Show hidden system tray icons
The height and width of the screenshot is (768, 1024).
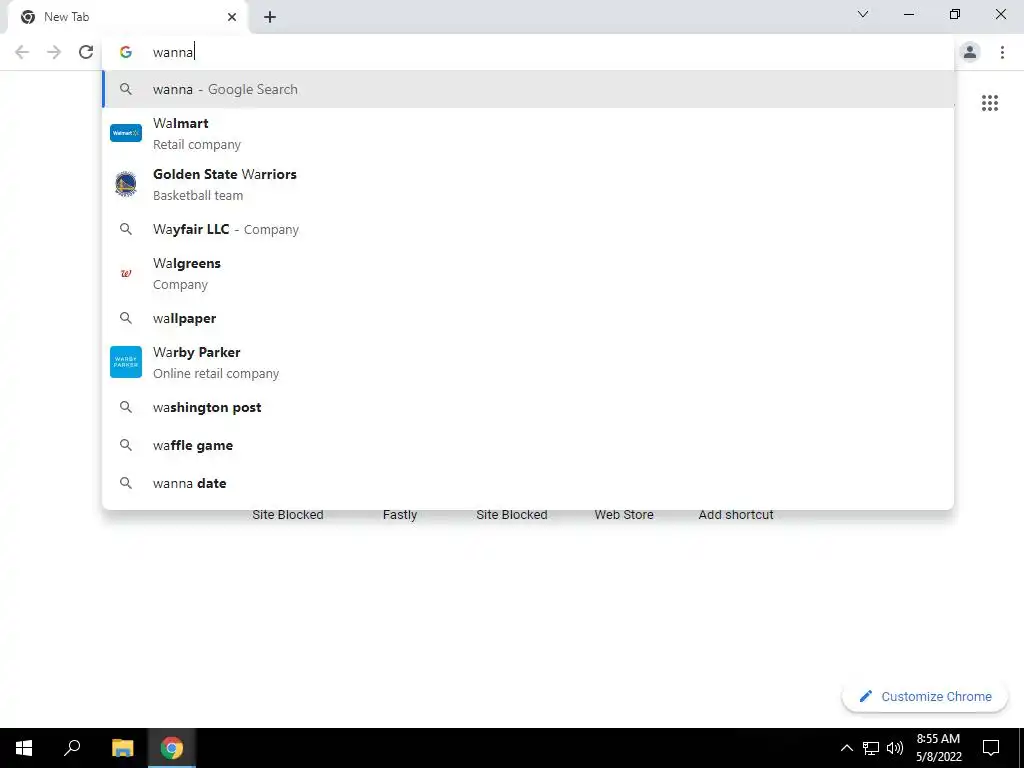846,748
